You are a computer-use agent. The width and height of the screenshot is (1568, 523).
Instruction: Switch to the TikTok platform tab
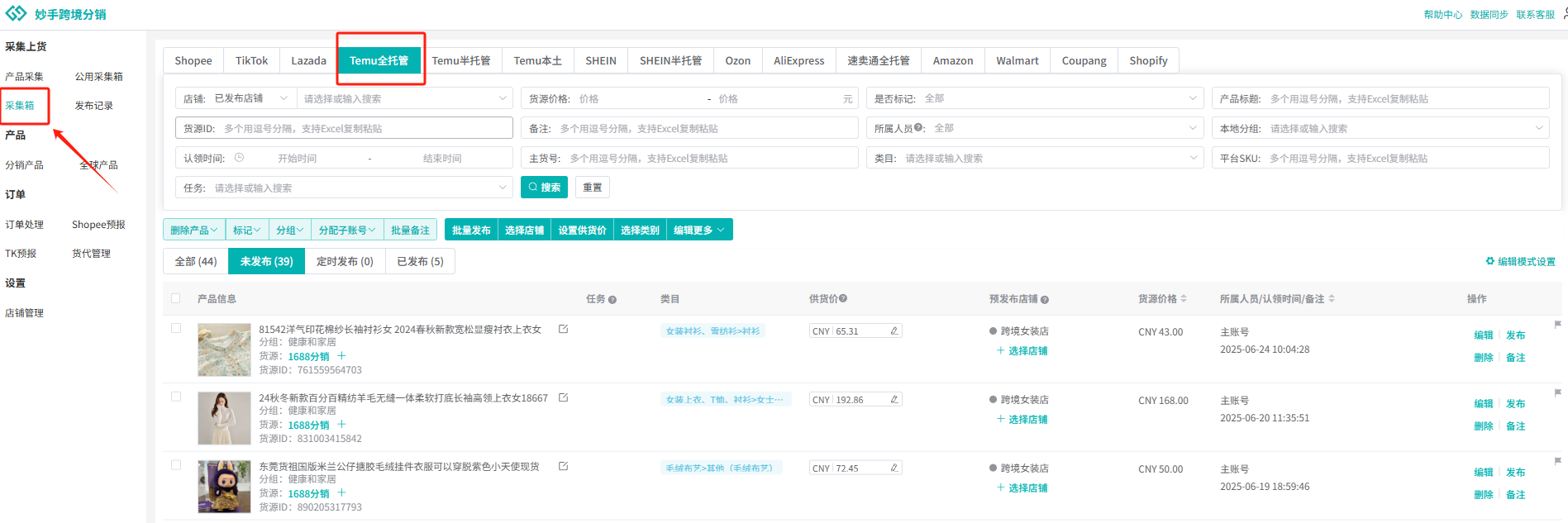(251, 60)
